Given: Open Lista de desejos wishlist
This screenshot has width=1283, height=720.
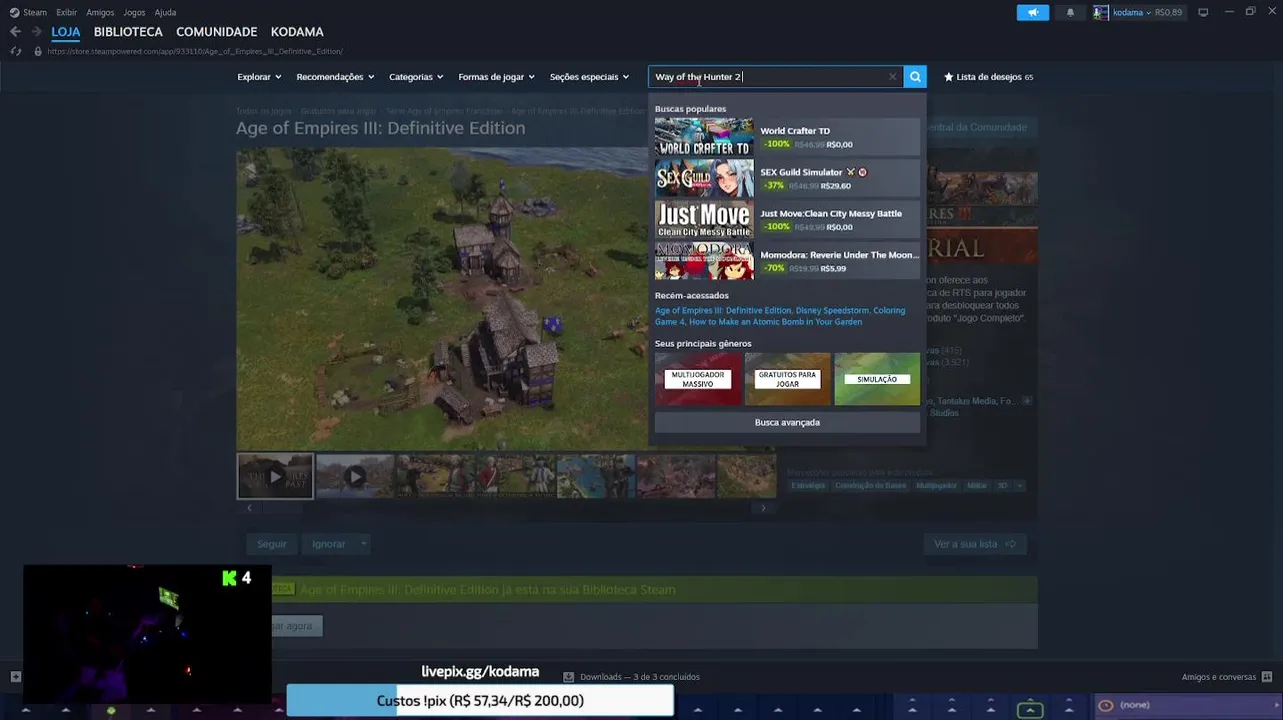Looking at the screenshot, I should click(x=988, y=77).
